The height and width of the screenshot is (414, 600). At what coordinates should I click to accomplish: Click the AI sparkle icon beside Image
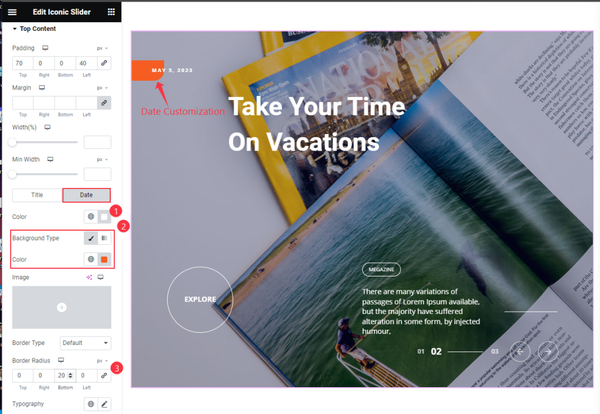[89, 277]
